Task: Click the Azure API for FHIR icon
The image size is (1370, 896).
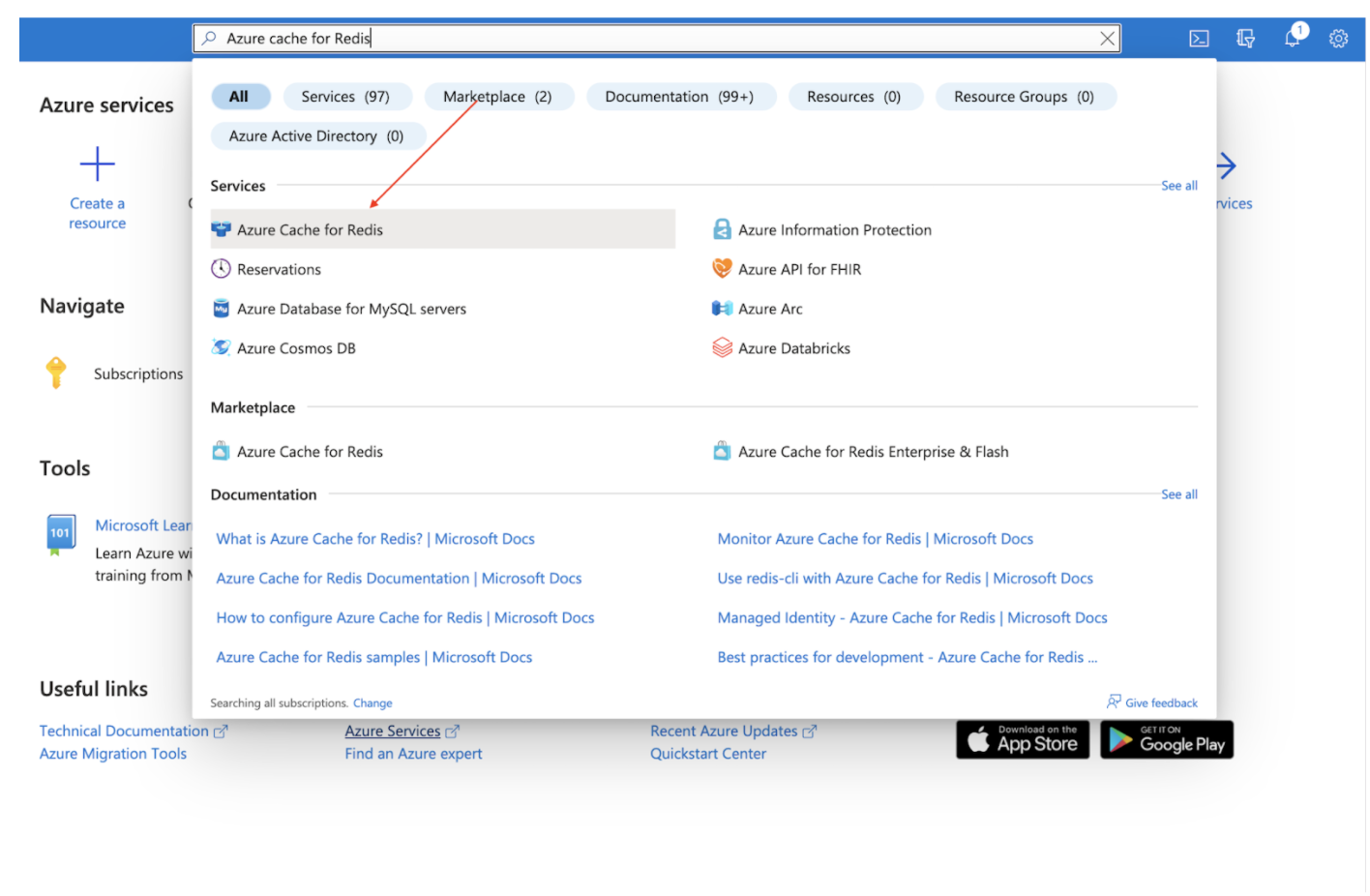Action: coord(722,269)
